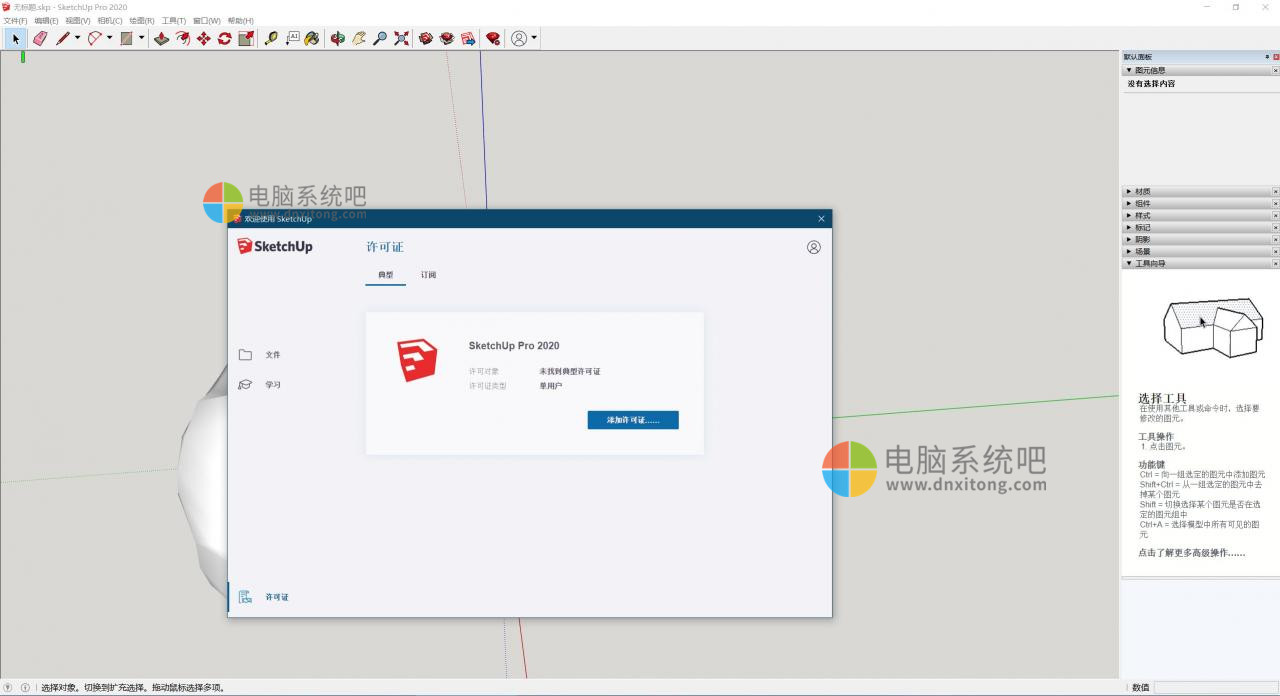The width and height of the screenshot is (1280, 696).
Task: Open 点击了解更多高级操作 link
Action: click(x=1192, y=553)
